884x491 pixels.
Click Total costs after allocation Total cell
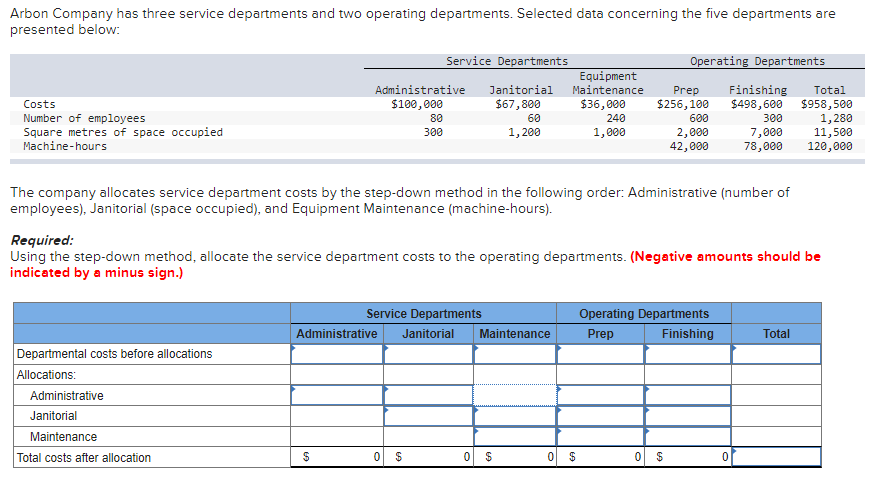pyautogui.click(x=776, y=457)
